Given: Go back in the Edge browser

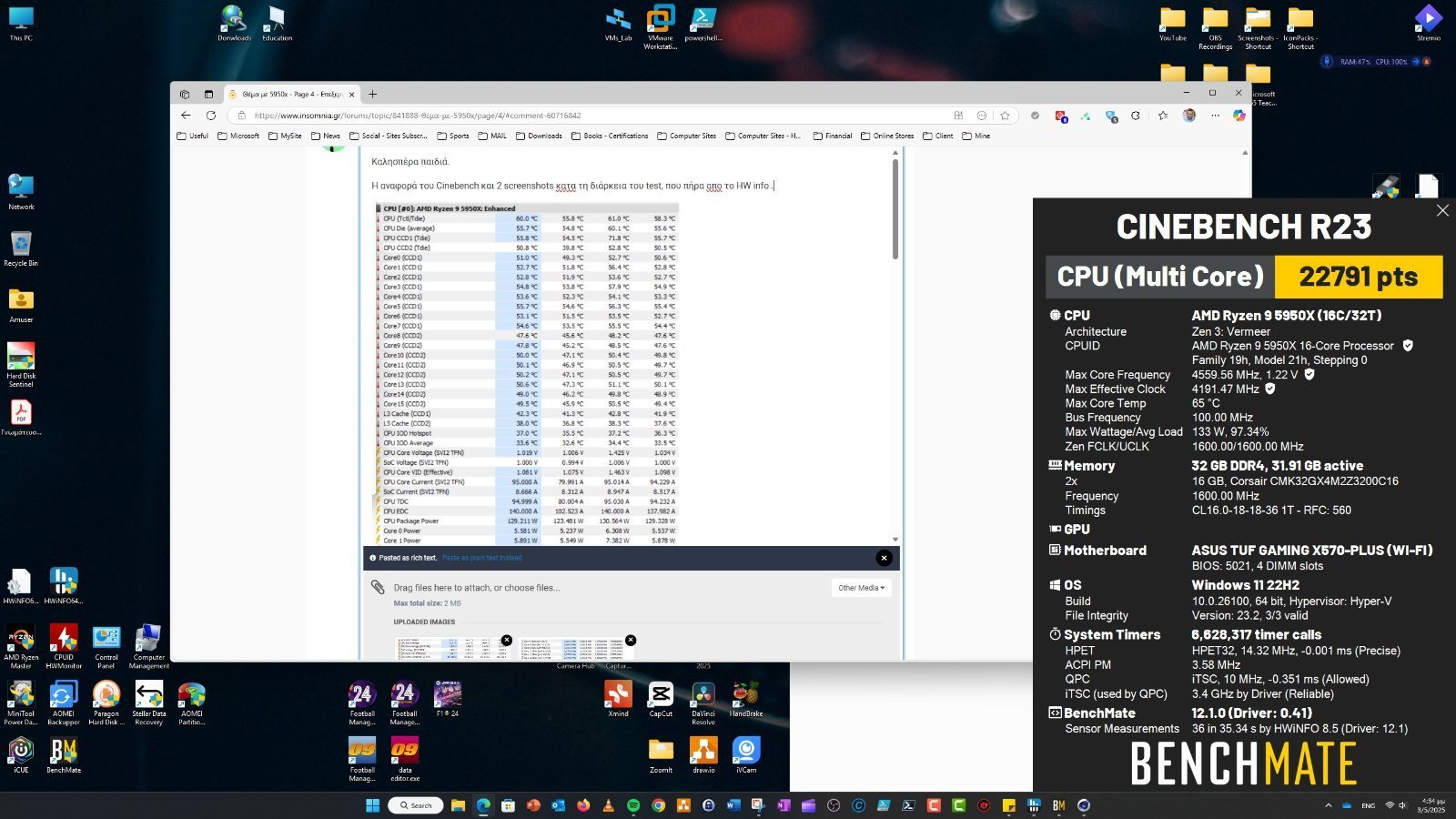Looking at the screenshot, I should (x=186, y=116).
